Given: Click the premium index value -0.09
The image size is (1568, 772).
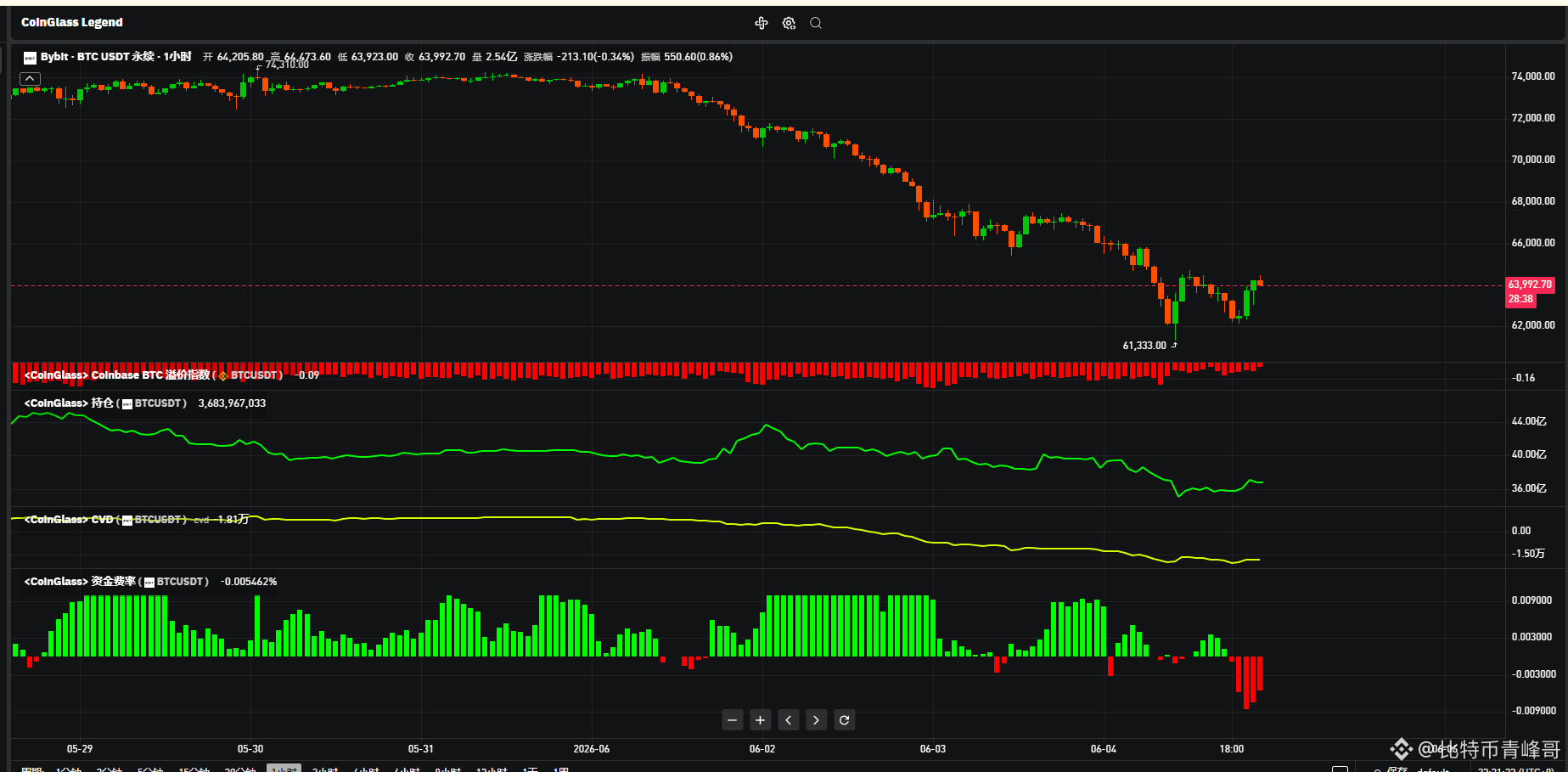Looking at the screenshot, I should point(306,375).
